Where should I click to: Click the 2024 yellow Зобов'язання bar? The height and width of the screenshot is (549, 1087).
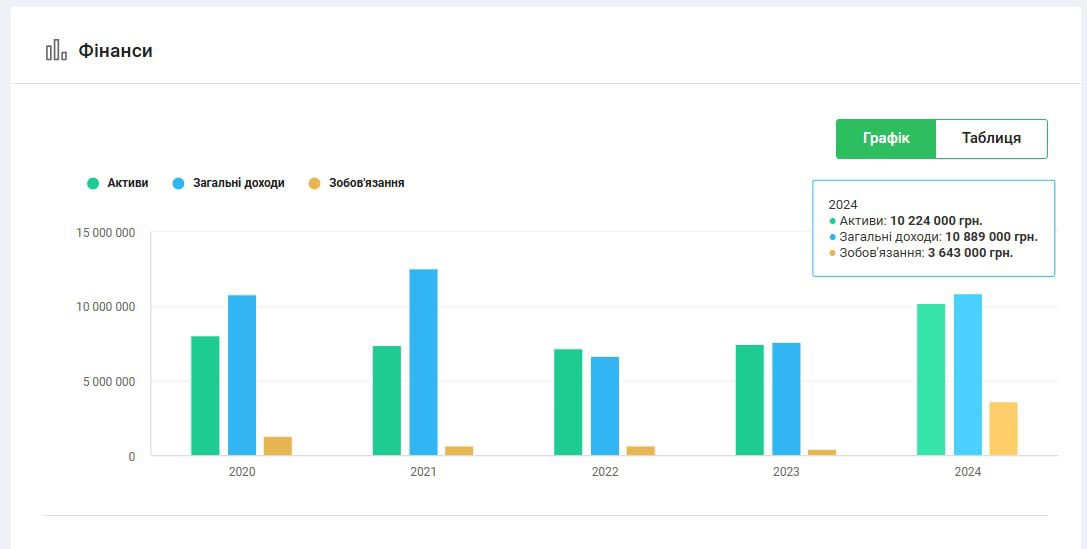pyautogui.click(x=1003, y=429)
